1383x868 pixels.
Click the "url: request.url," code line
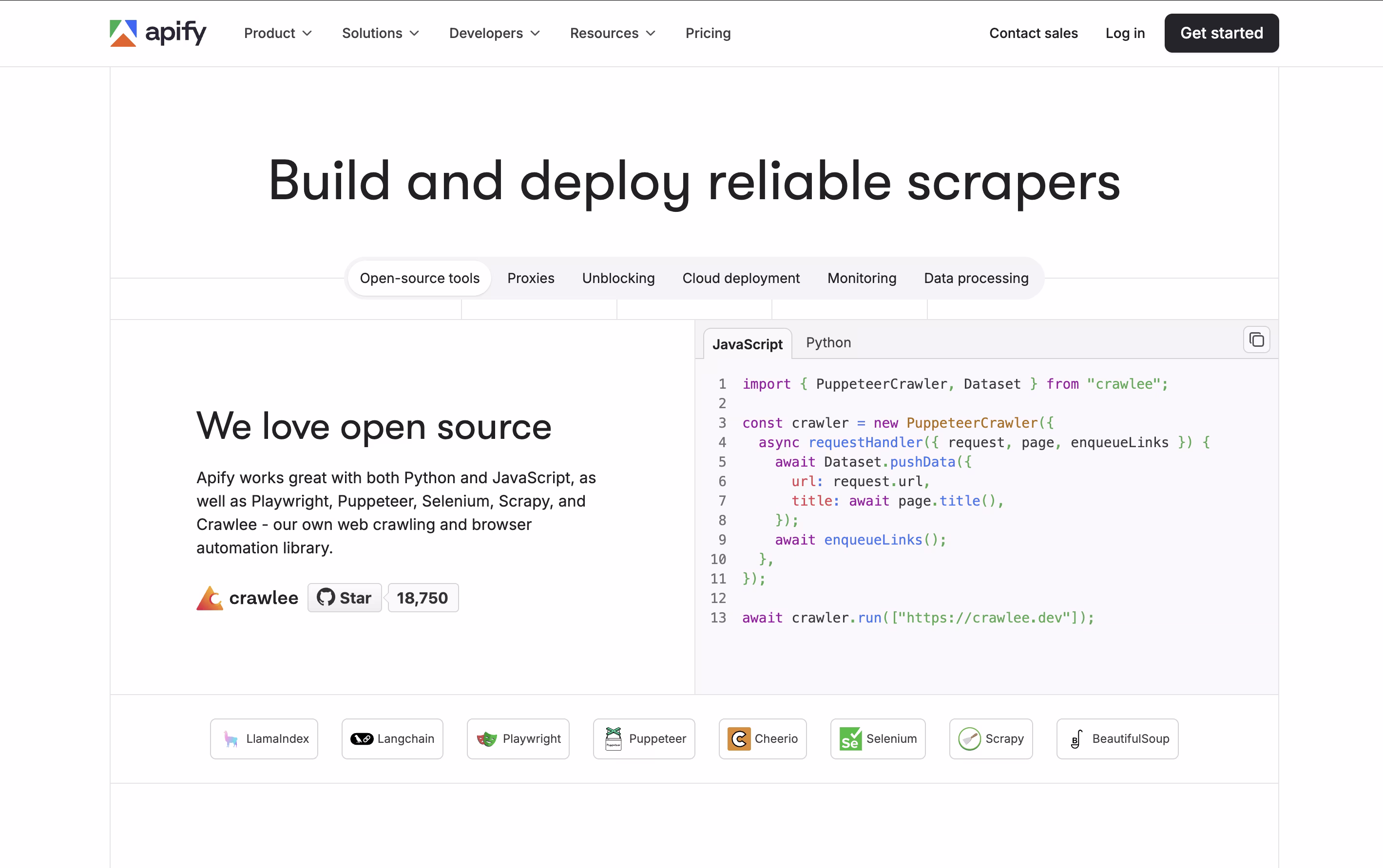[x=861, y=482]
